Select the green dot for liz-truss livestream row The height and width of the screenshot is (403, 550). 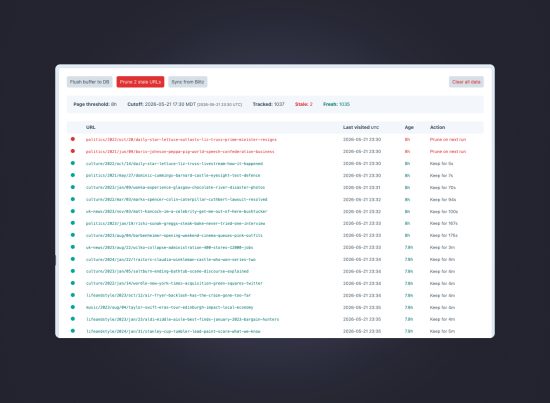click(x=73, y=163)
